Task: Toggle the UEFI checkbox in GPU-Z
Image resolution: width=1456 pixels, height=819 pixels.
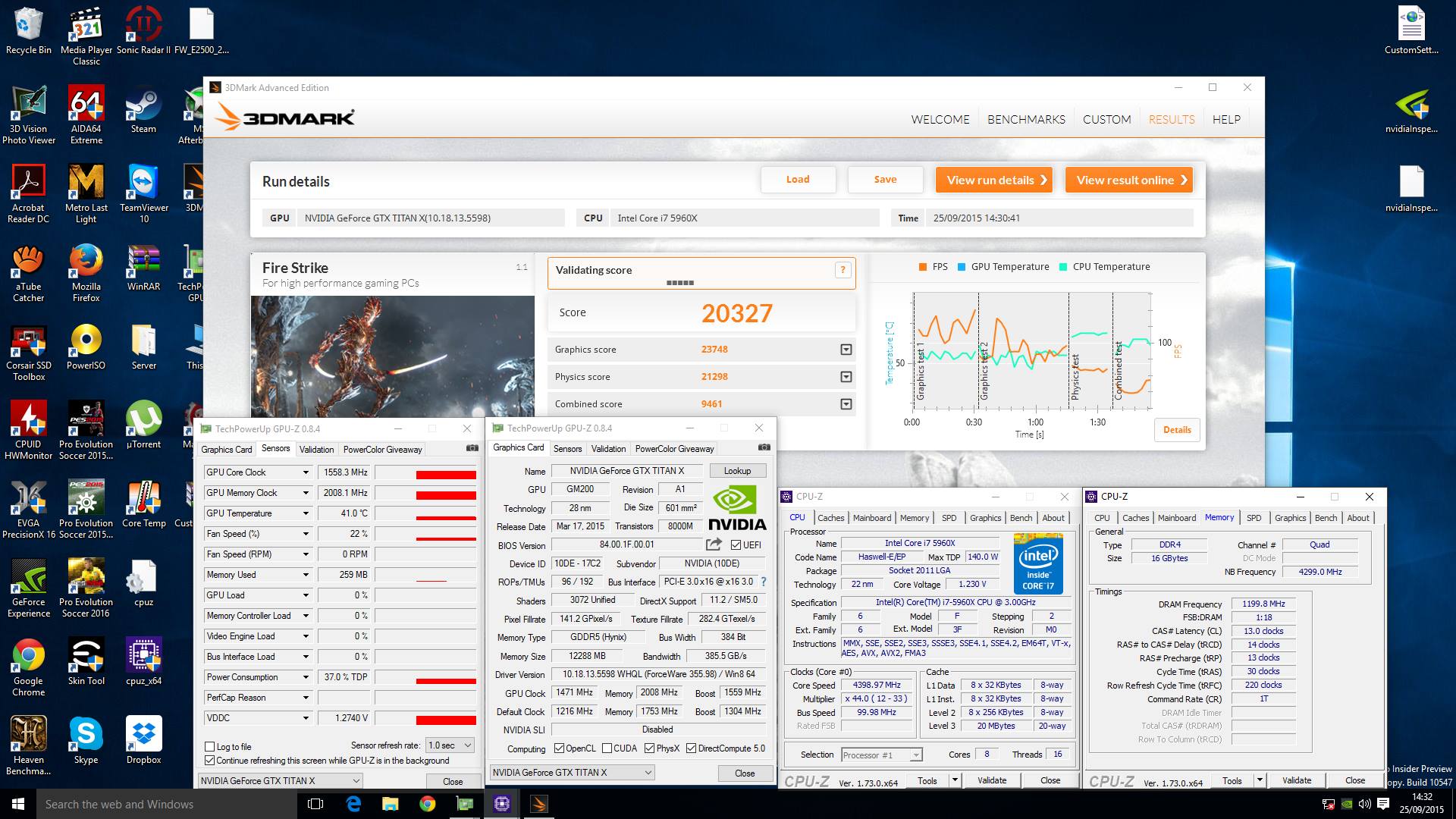Action: 736,544
